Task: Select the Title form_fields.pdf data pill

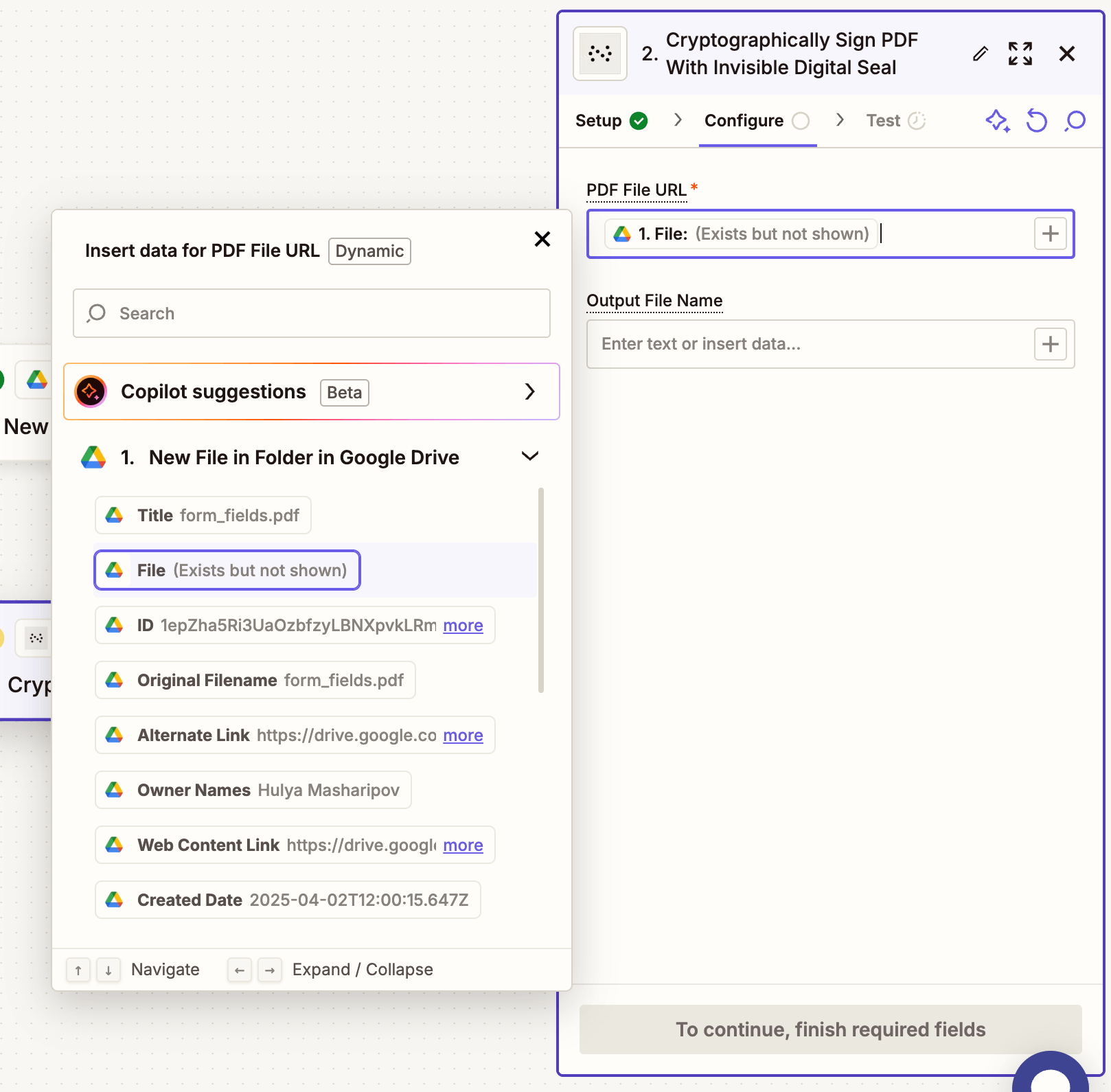Action: pyautogui.click(x=203, y=515)
